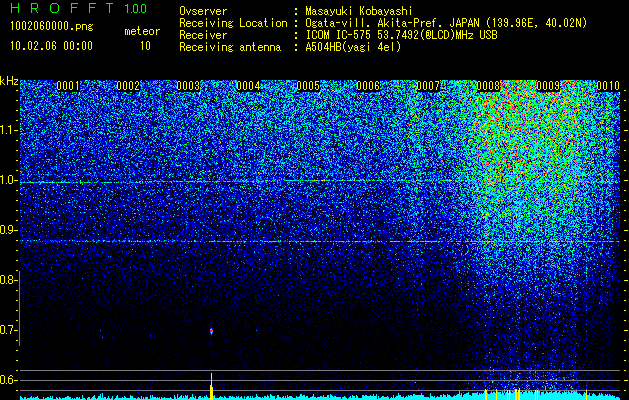Click the 0005 minute marker

[308, 86]
